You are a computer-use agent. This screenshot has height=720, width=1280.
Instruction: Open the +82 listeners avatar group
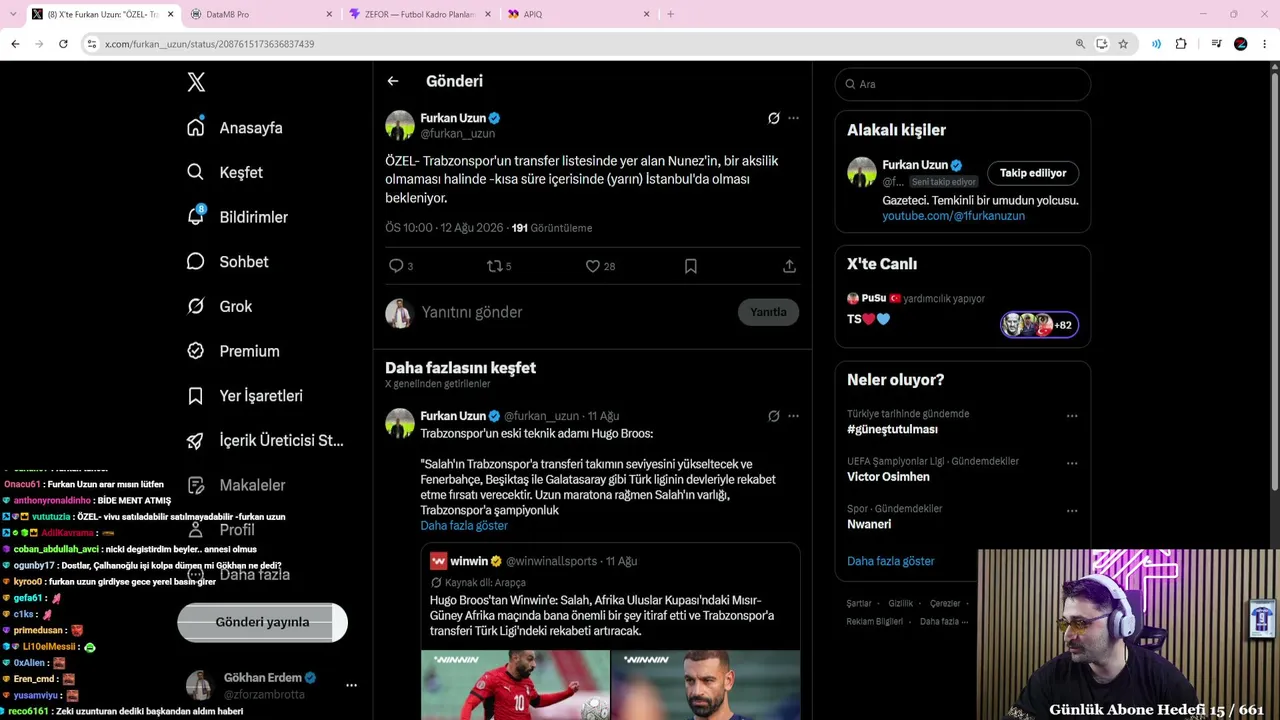click(1039, 325)
